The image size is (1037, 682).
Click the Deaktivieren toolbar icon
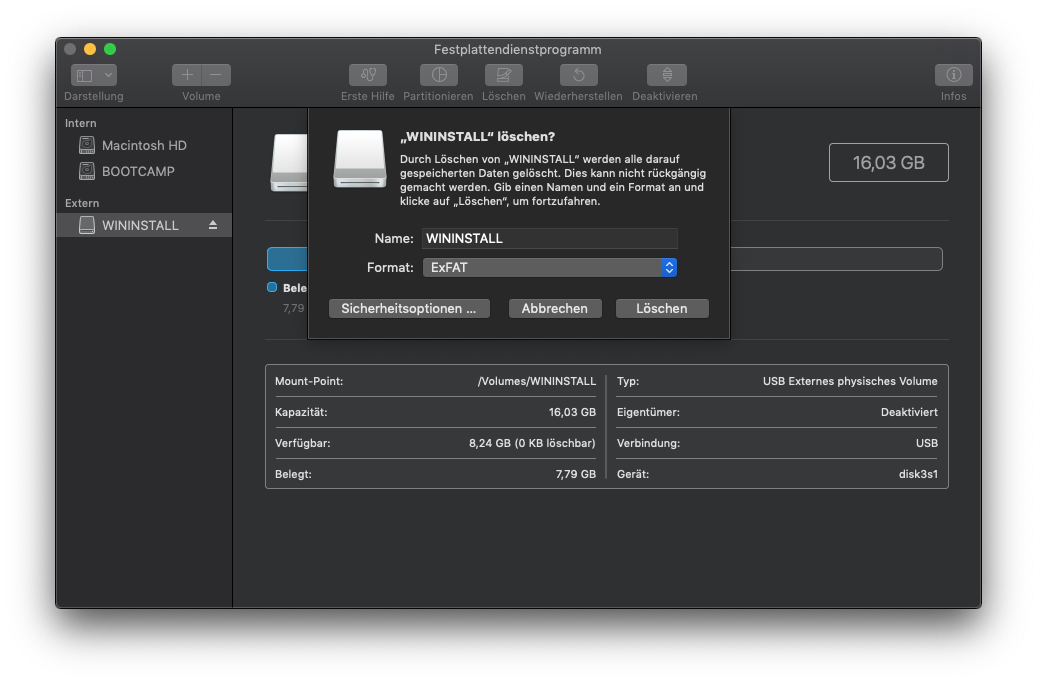point(666,75)
